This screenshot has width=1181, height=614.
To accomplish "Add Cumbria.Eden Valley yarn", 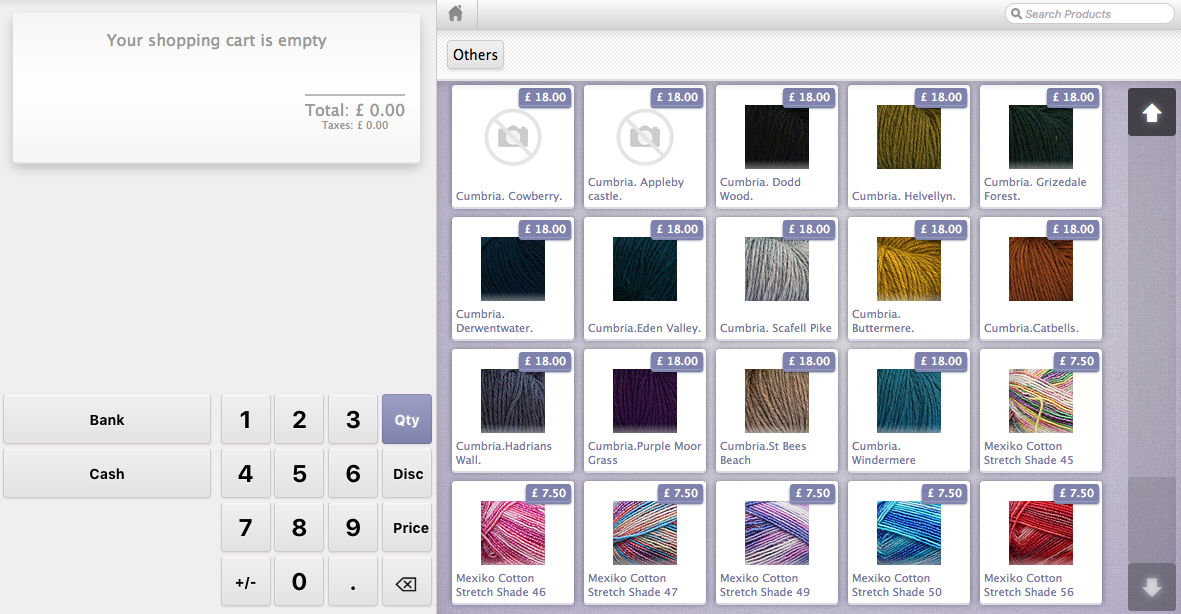I will tap(645, 279).
